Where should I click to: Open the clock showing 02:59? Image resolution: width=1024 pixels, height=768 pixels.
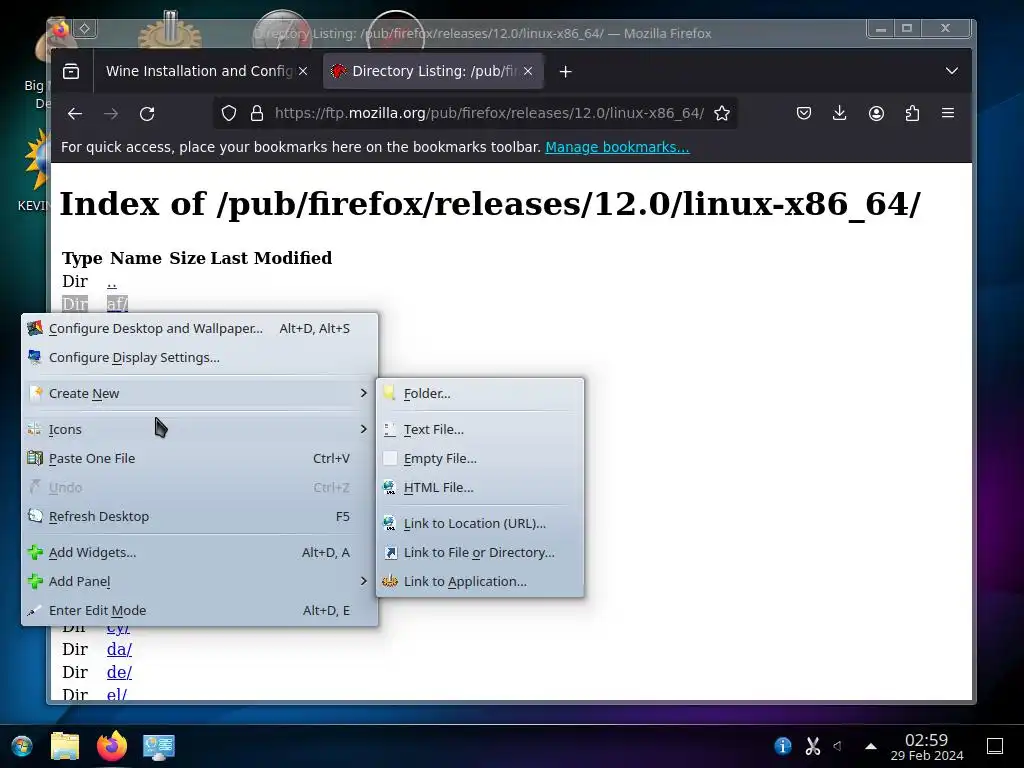tap(927, 746)
